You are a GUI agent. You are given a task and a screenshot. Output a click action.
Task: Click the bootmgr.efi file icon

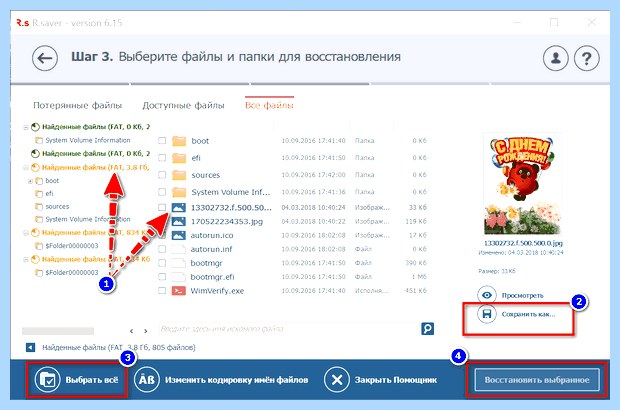click(x=179, y=277)
